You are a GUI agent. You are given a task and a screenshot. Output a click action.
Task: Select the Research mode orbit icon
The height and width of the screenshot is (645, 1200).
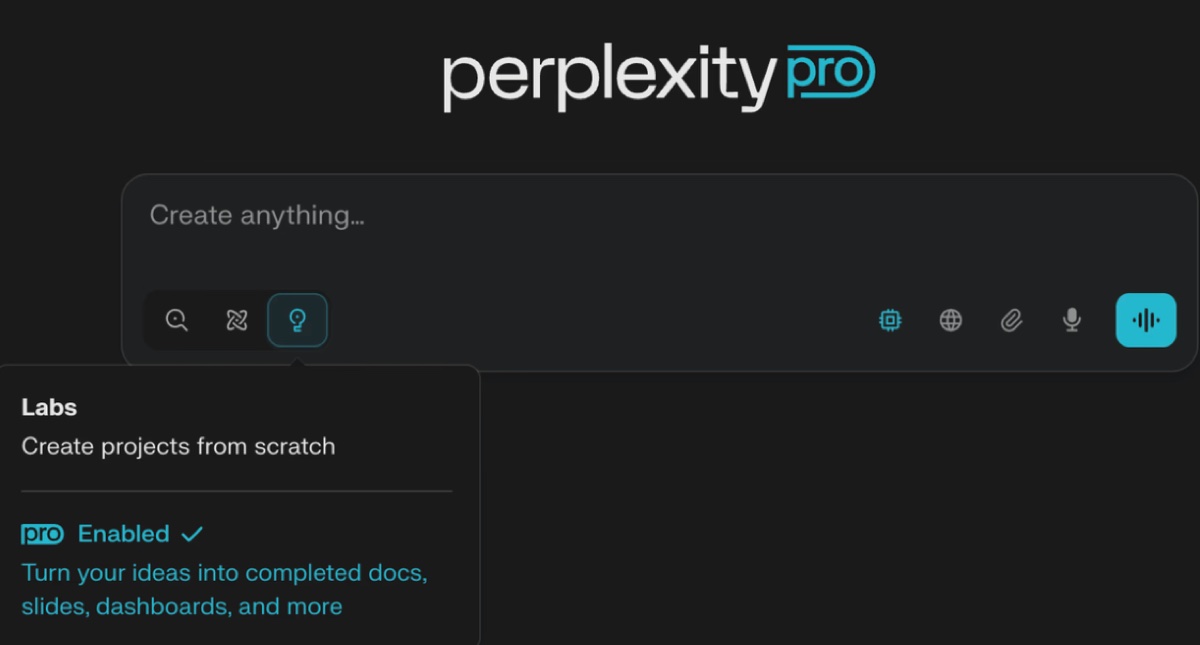(x=237, y=320)
